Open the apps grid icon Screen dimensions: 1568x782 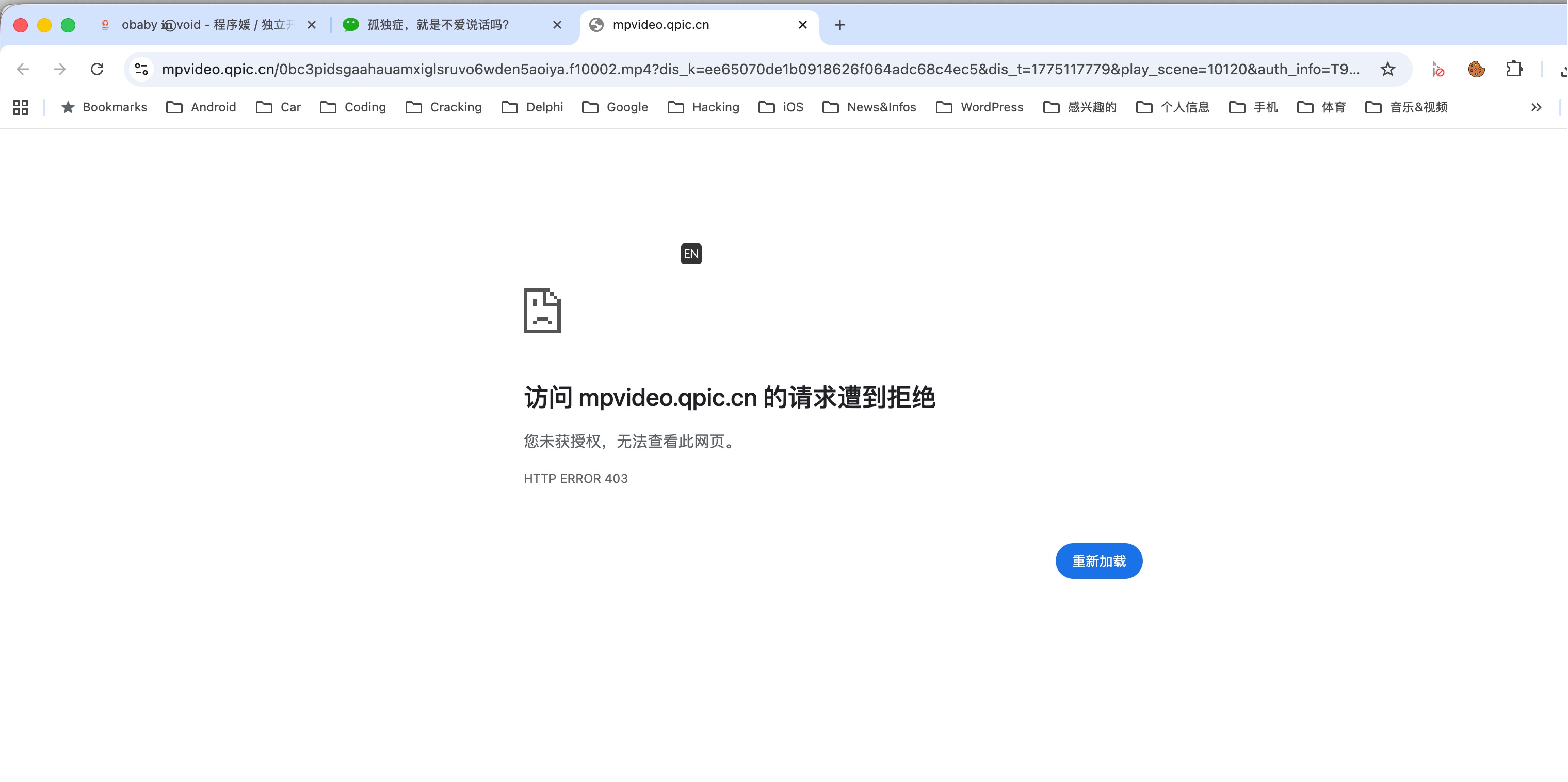coord(21,107)
